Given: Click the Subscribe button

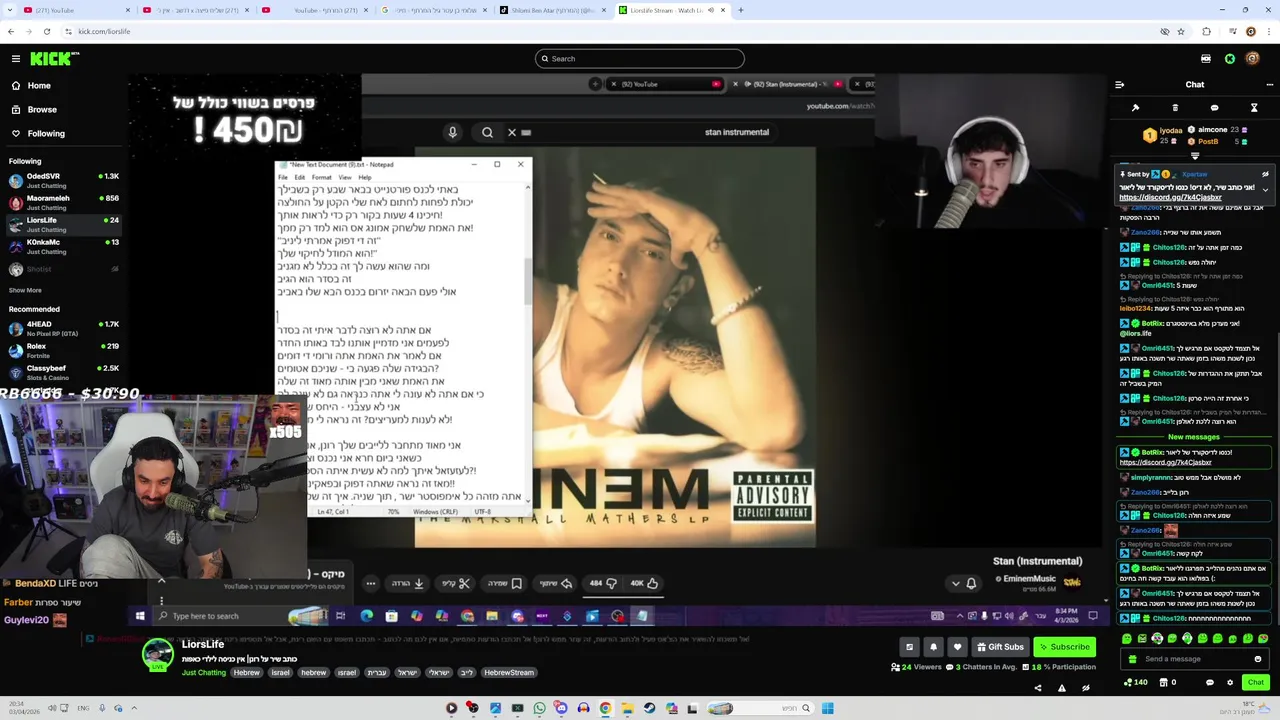Looking at the screenshot, I should 1064,647.
